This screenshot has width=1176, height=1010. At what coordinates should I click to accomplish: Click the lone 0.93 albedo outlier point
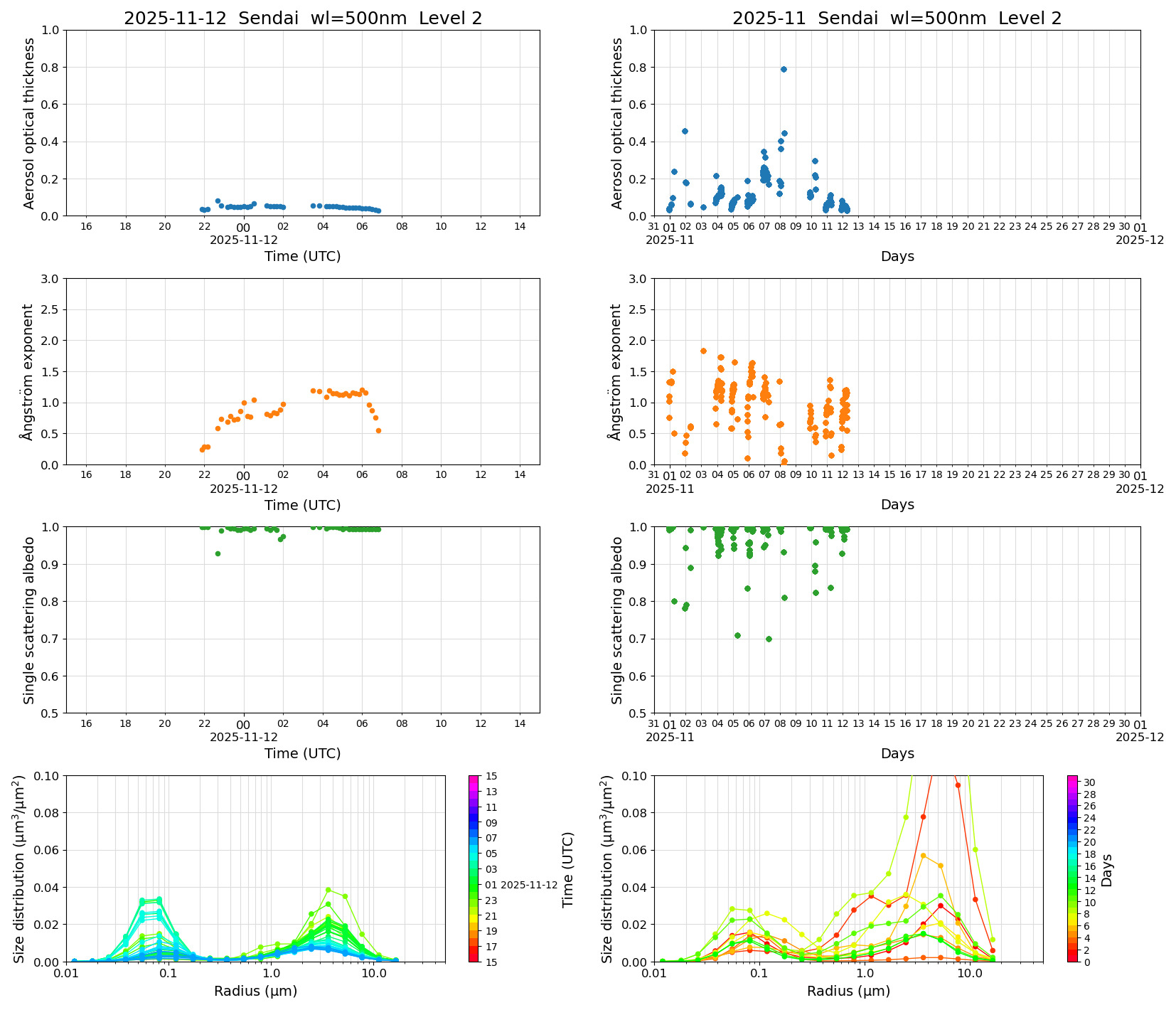pyautogui.click(x=218, y=553)
